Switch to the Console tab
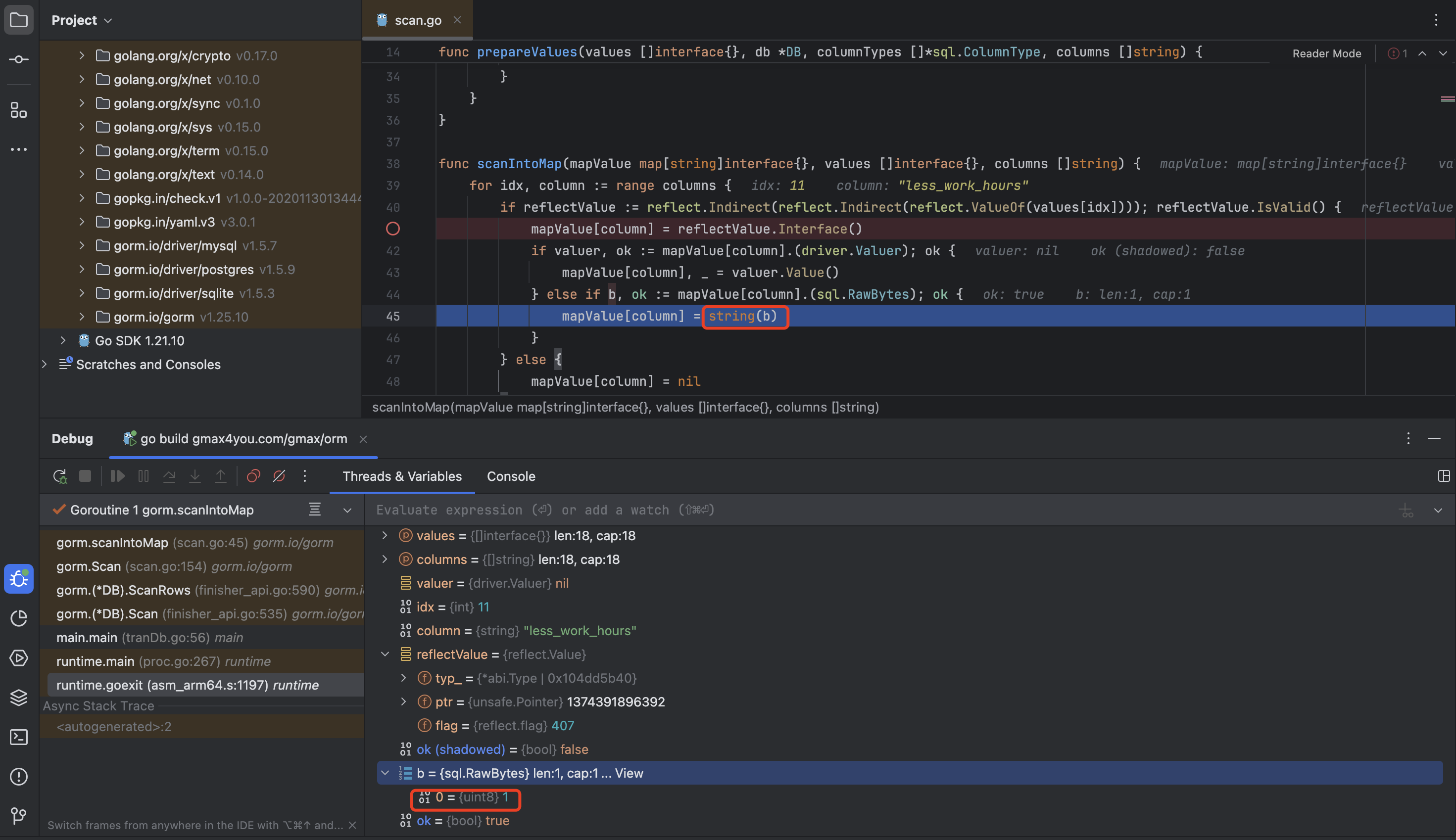The image size is (1456, 840). [x=510, y=476]
